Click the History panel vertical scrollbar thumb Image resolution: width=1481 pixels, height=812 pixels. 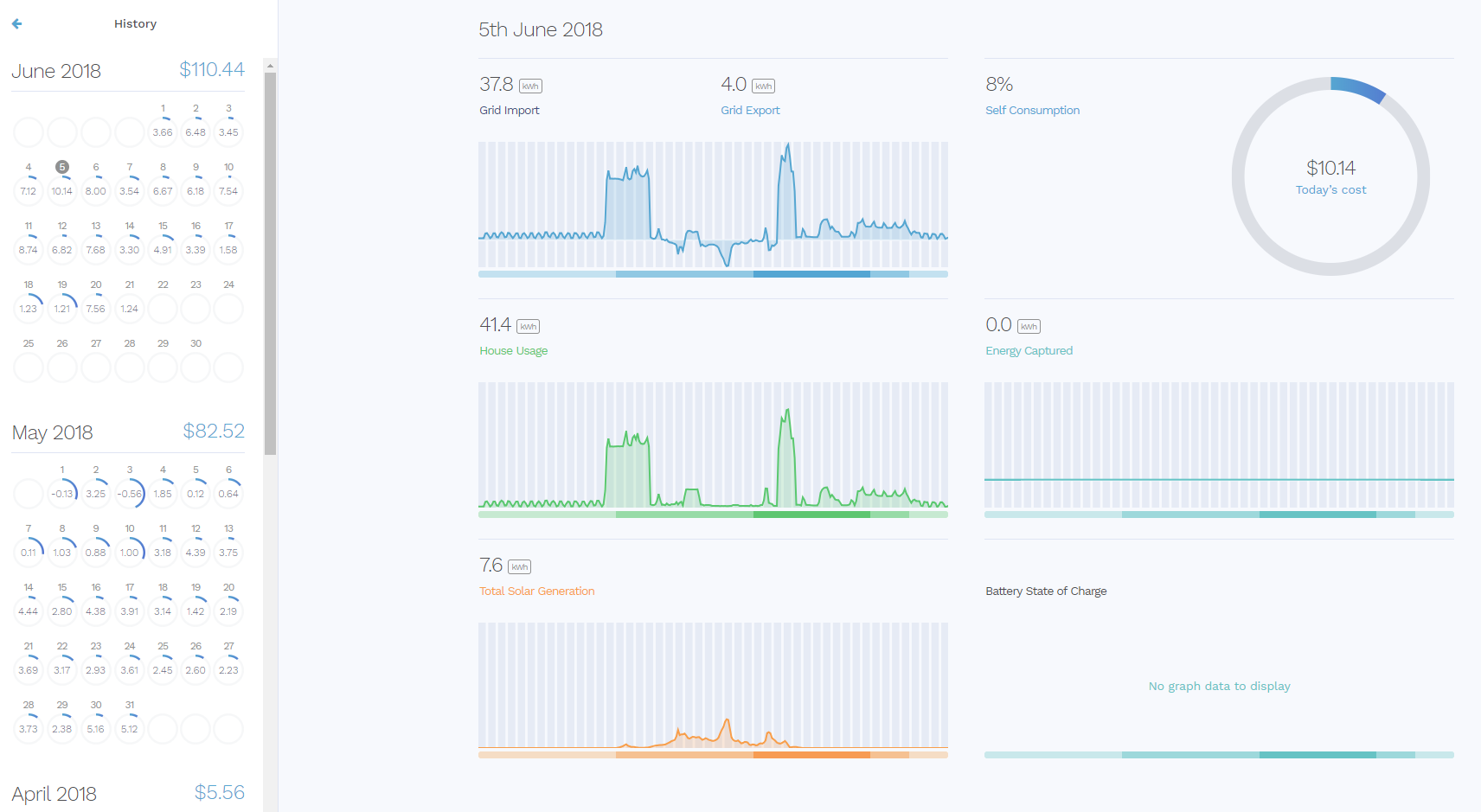pyautogui.click(x=270, y=259)
